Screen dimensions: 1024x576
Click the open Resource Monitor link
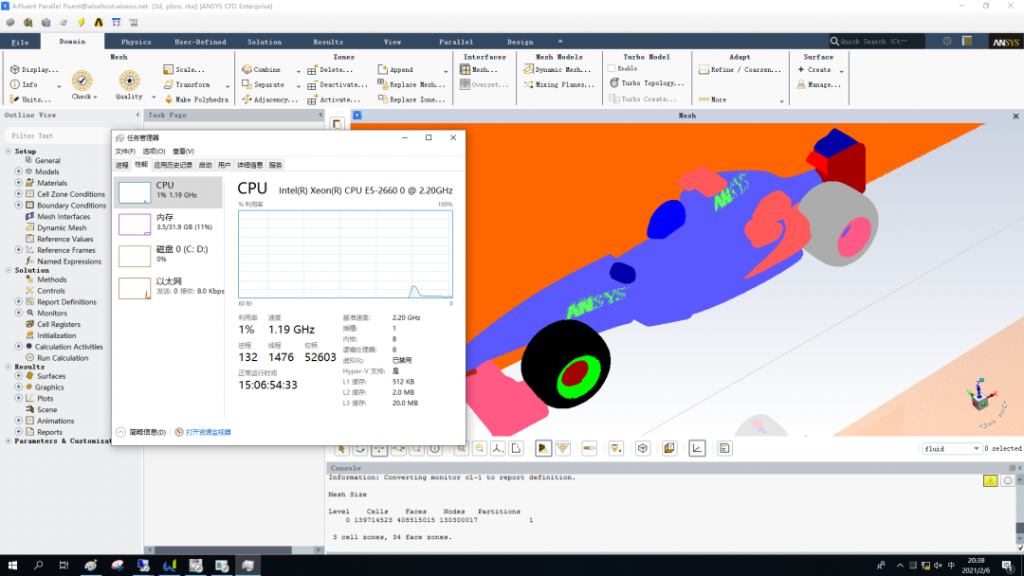[x=207, y=432]
